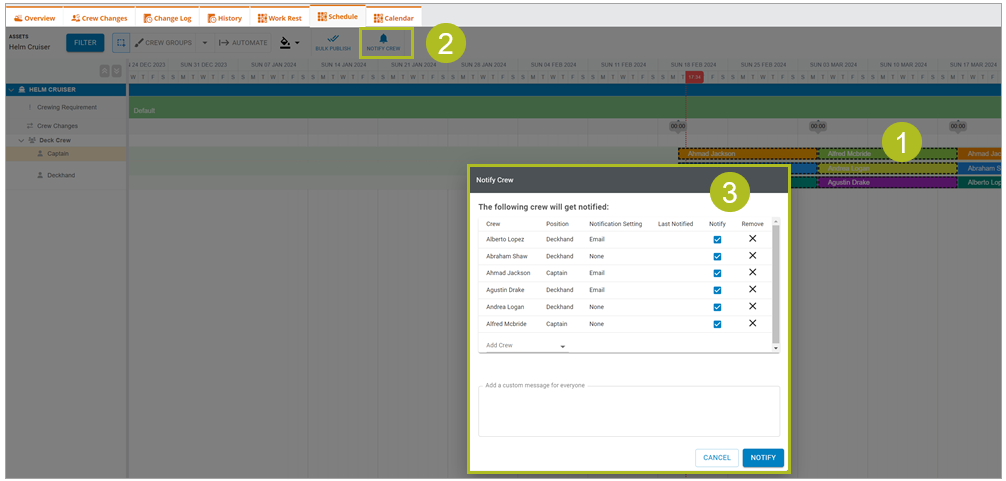This screenshot has height=481, width=1006.
Task: Click the Notify button in dialog
Action: (763, 457)
